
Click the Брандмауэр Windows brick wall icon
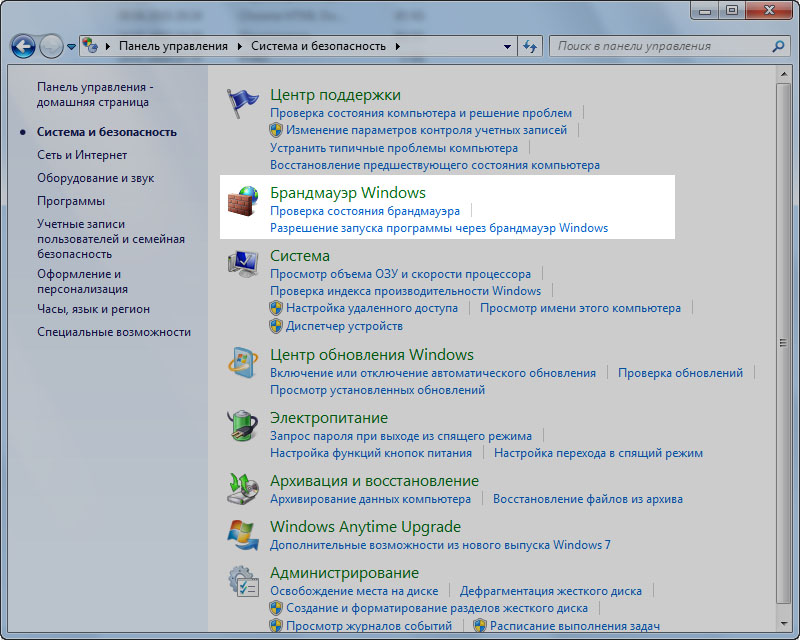242,201
